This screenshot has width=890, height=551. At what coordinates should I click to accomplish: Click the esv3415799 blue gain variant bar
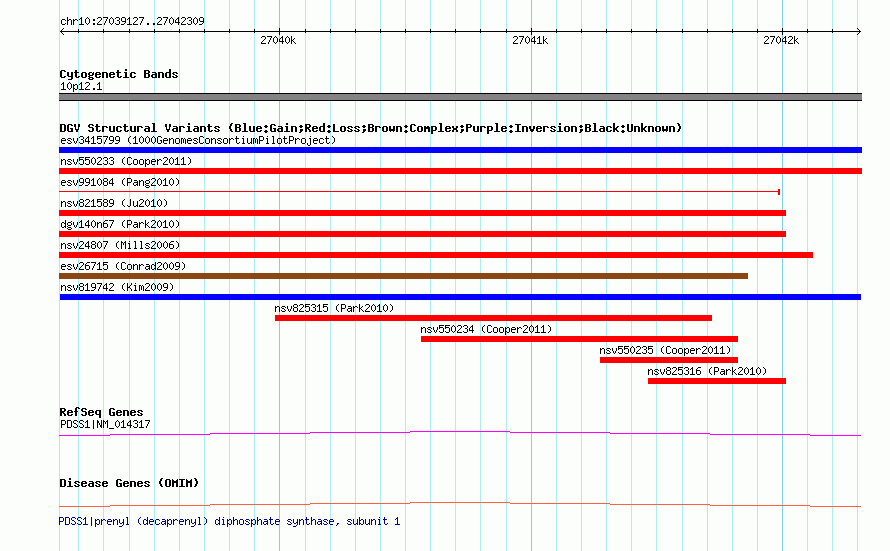coord(460,150)
